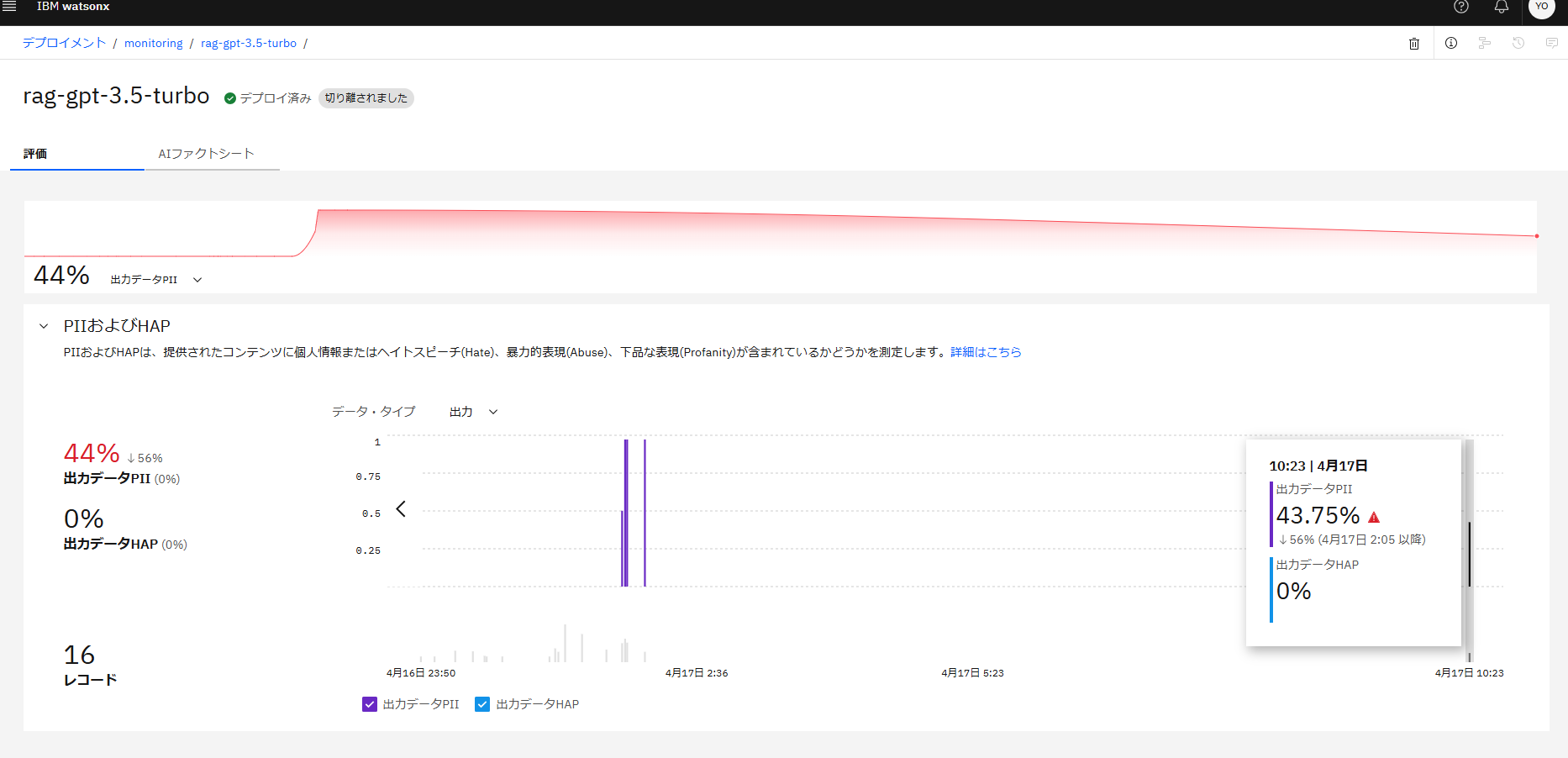Image resolution: width=1568 pixels, height=758 pixels.
Task: Switch to the AIファクトシート tab
Action: (x=212, y=154)
